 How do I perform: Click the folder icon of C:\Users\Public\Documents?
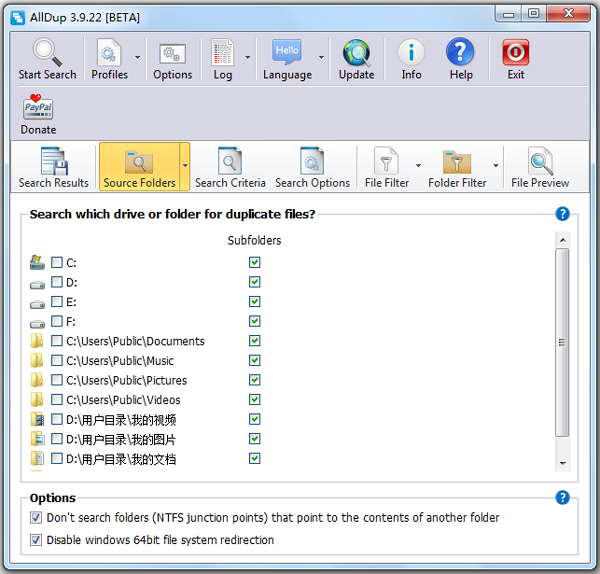[37, 341]
